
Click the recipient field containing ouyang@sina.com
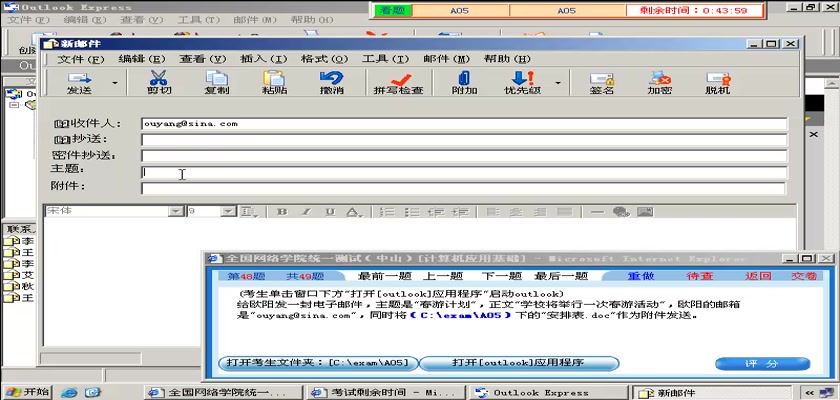click(x=464, y=124)
